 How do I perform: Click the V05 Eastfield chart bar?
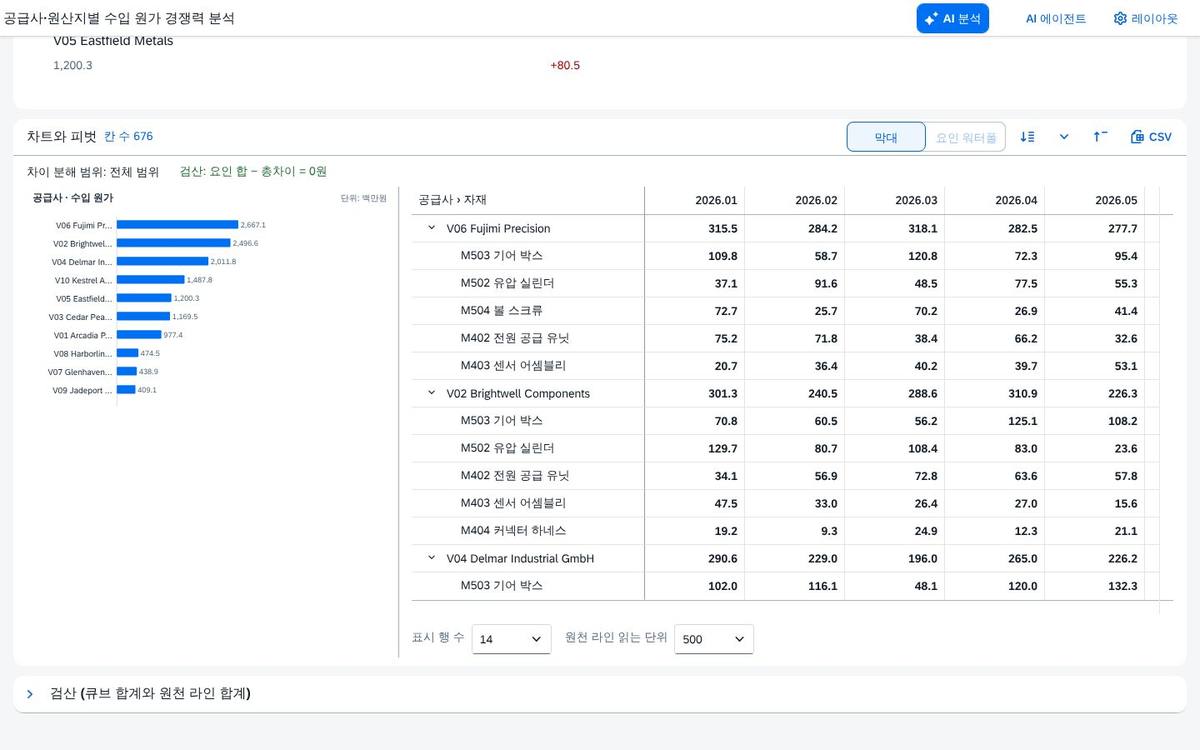144,298
